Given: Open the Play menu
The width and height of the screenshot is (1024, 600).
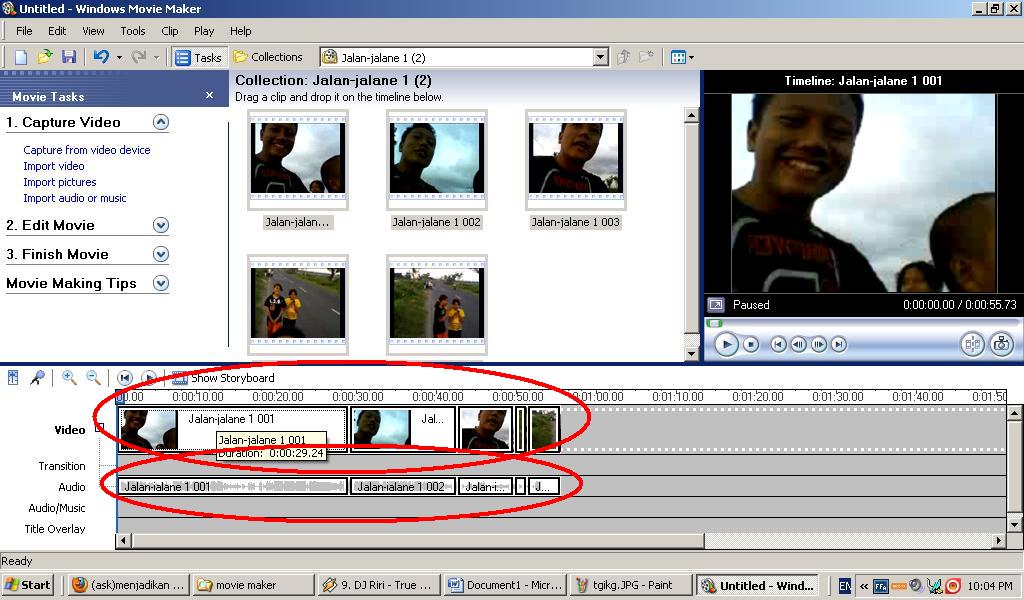Looking at the screenshot, I should (204, 30).
